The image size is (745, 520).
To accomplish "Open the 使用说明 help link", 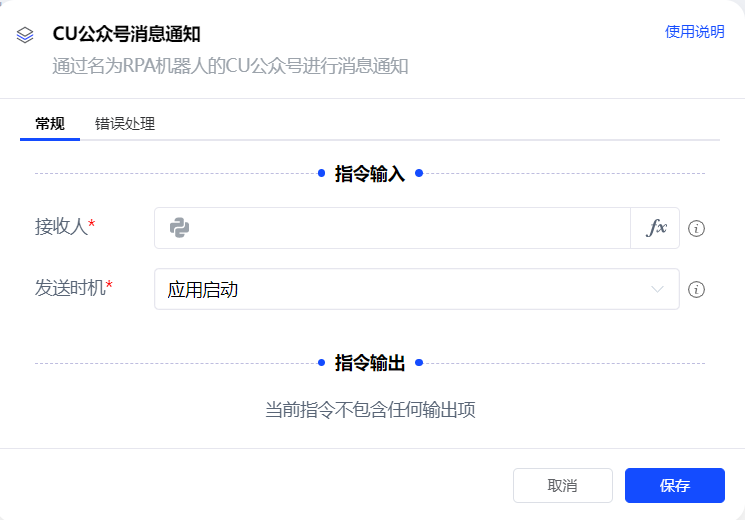I will click(694, 32).
